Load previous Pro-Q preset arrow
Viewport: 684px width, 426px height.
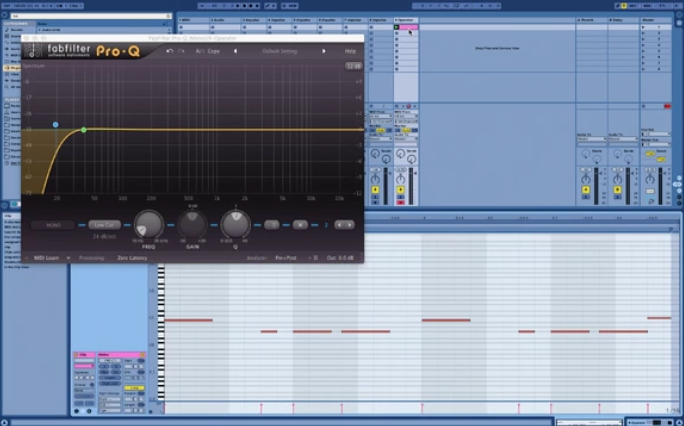coord(236,51)
